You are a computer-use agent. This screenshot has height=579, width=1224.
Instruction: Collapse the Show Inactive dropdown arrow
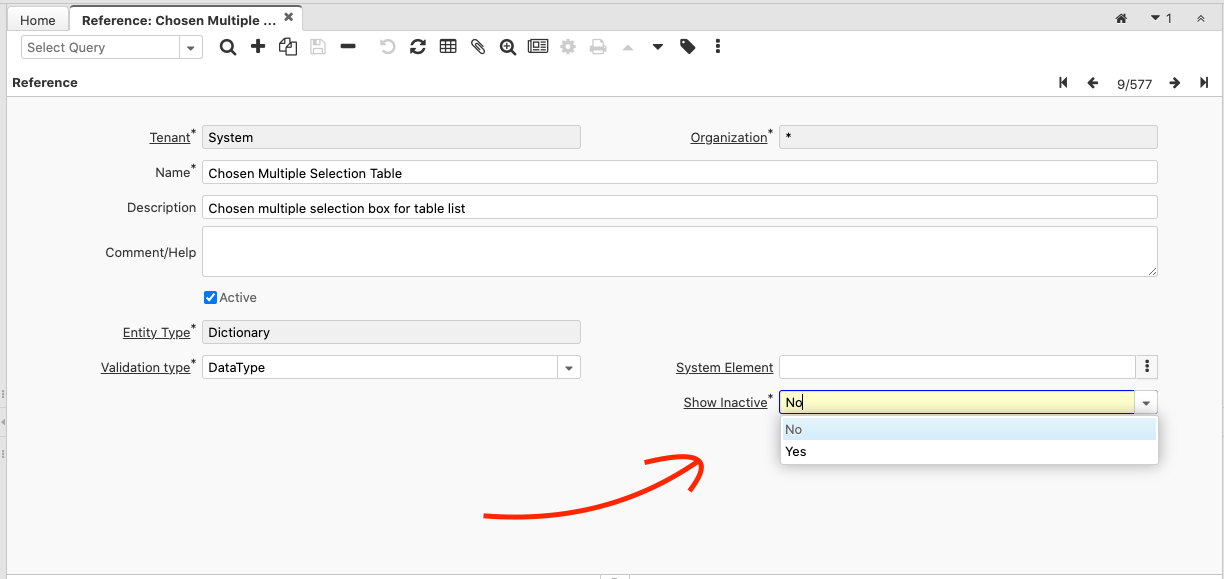click(x=1146, y=403)
